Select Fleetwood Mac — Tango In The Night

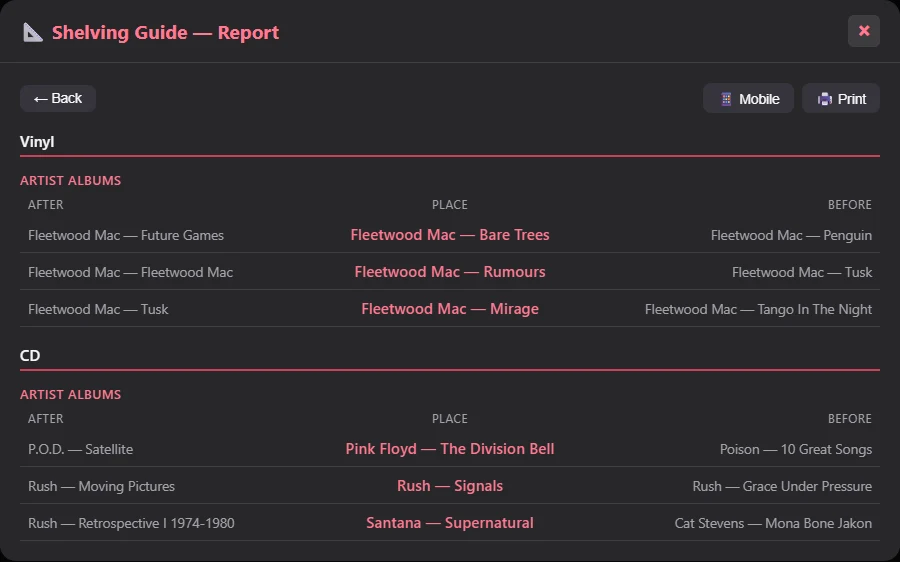758,309
